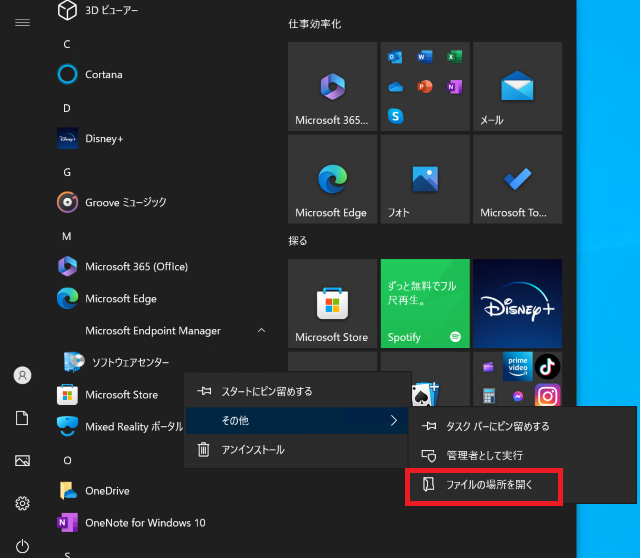Click Instagram icon in tile folder

point(547,396)
